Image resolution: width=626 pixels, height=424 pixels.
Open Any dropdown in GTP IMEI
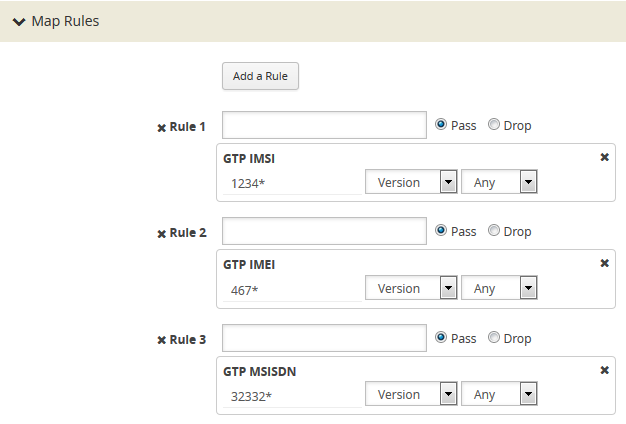pos(500,288)
